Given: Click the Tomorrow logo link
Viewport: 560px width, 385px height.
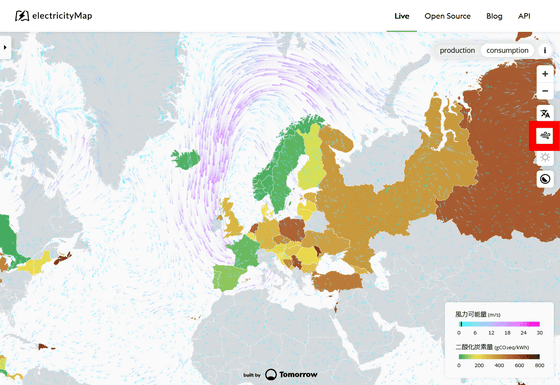Looking at the screenshot, I should [291, 374].
